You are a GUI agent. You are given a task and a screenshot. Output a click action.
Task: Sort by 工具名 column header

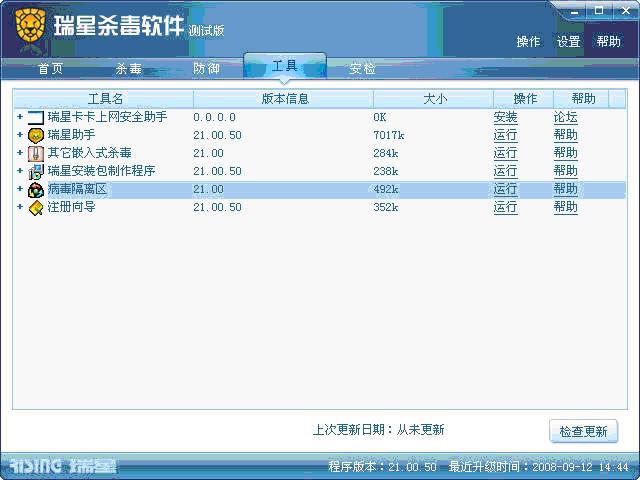[x=104, y=99]
